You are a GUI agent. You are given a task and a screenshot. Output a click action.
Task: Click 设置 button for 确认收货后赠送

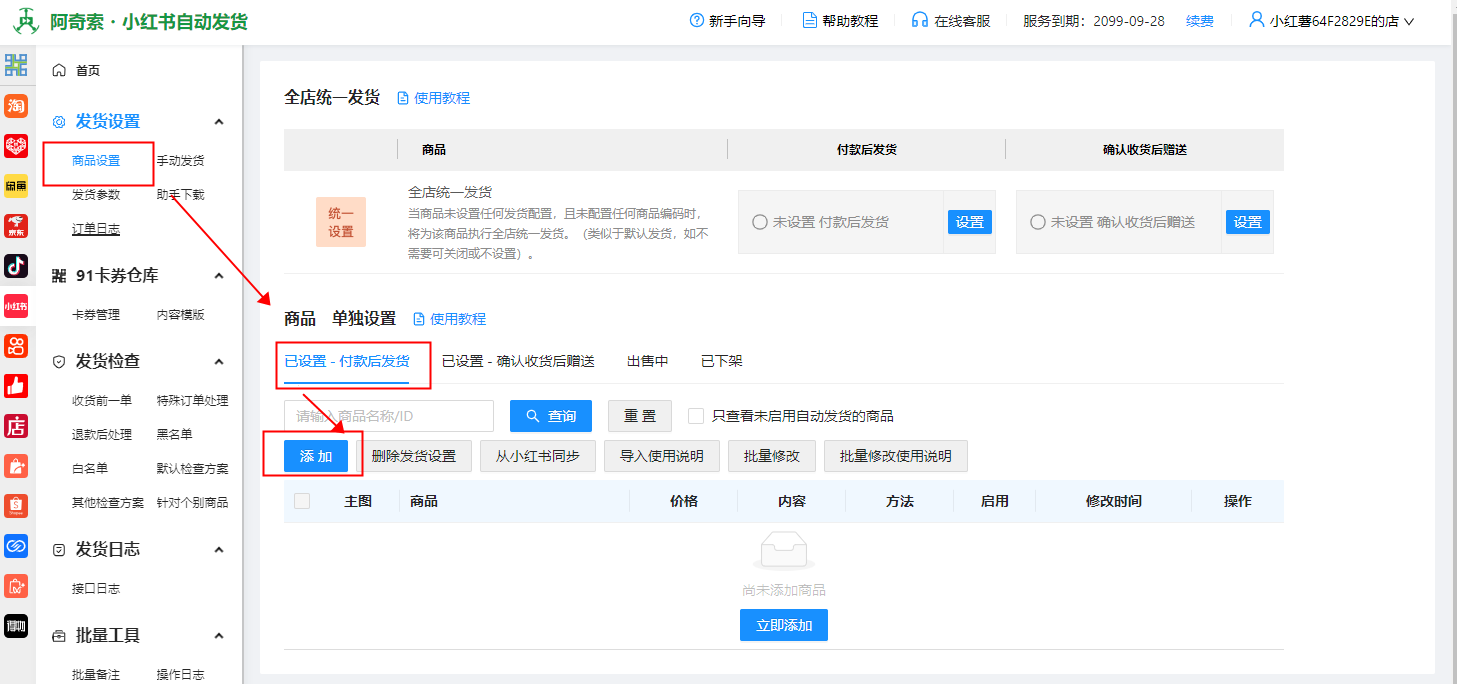1248,222
